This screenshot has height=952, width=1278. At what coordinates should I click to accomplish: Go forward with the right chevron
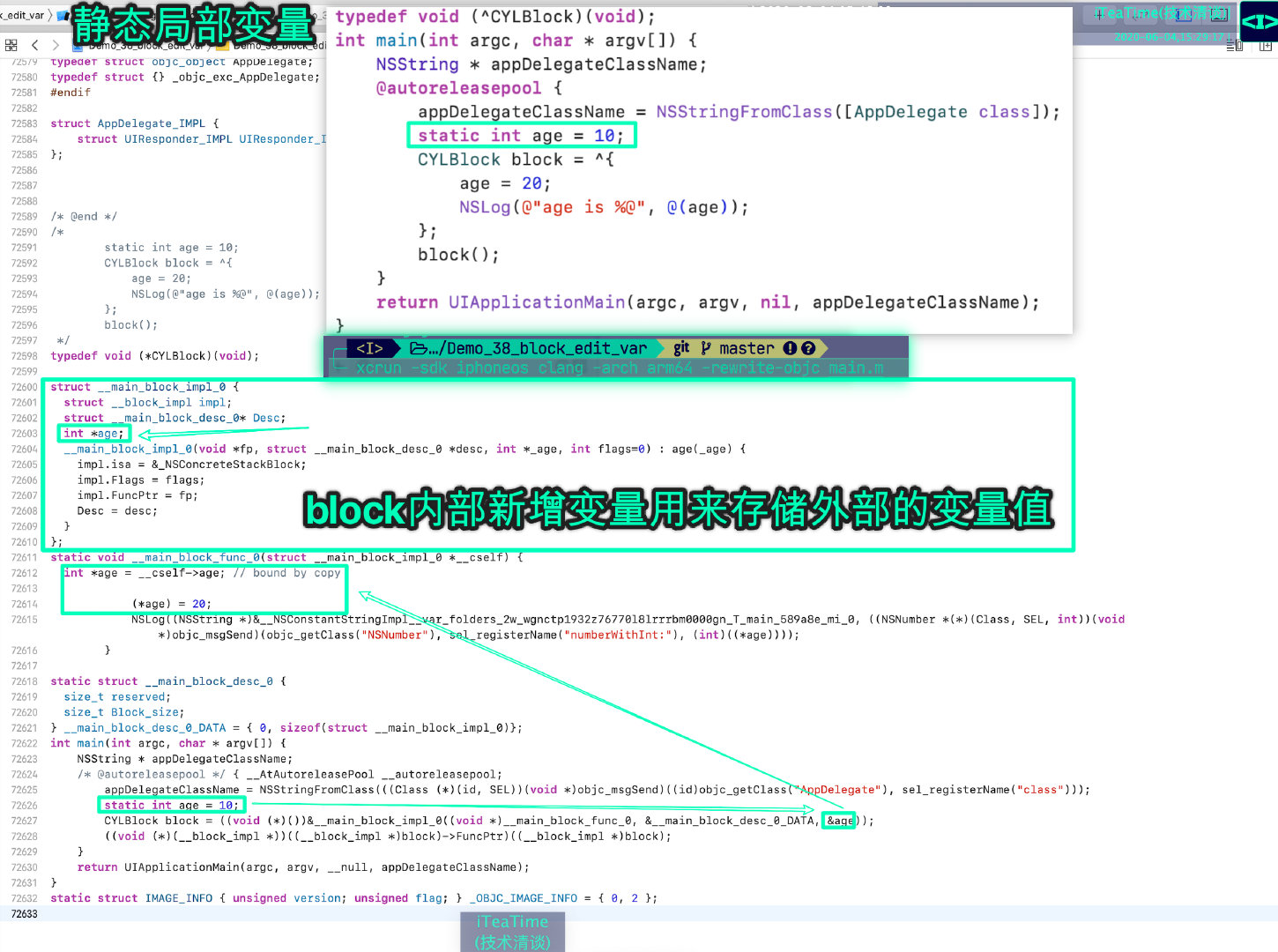pyautogui.click(x=56, y=45)
